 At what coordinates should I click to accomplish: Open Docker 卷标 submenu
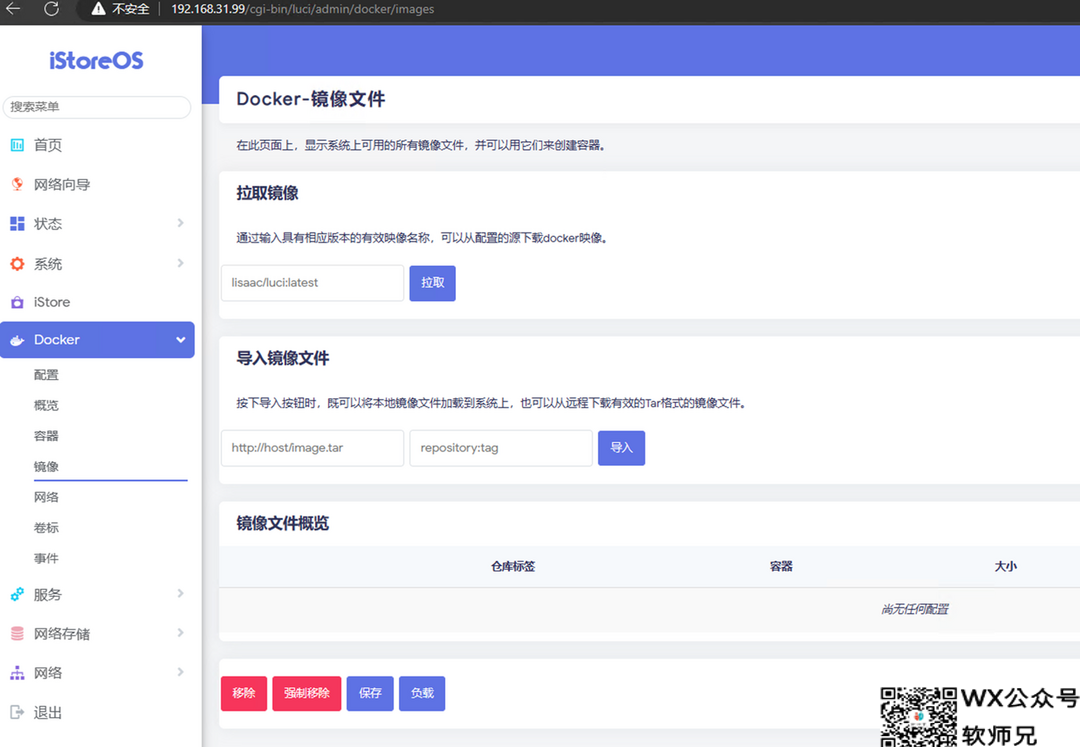46,528
